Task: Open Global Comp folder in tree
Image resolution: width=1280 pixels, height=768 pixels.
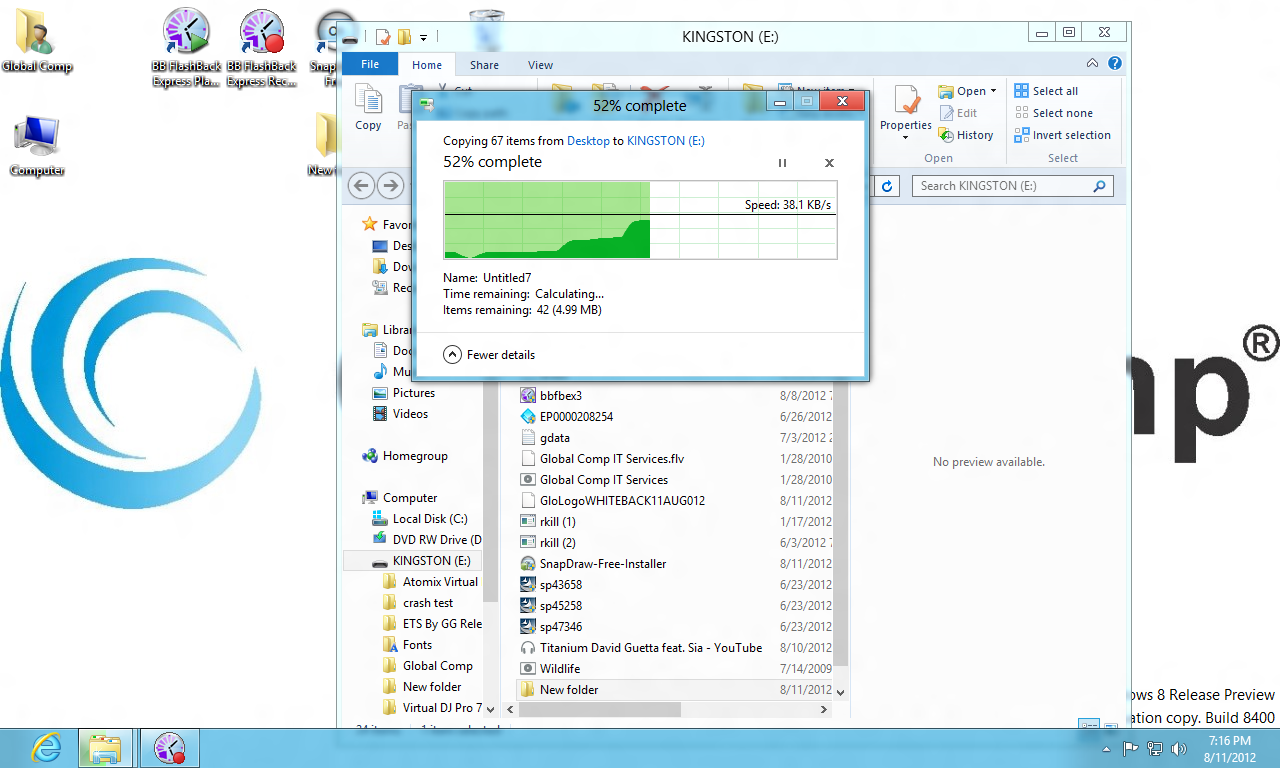Action: (428, 666)
